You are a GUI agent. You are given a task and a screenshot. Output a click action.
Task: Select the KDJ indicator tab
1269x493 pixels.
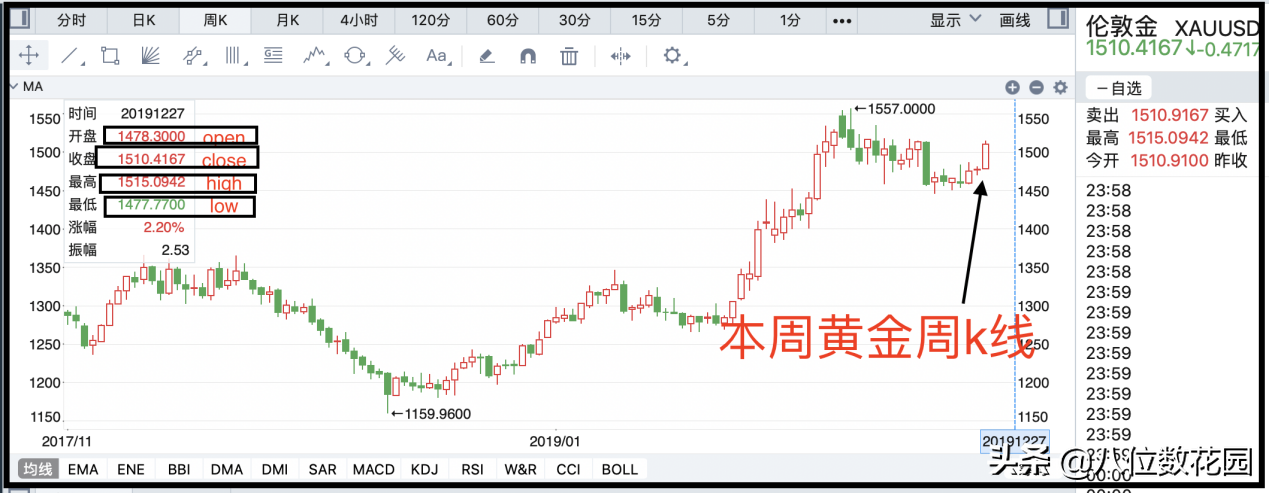coord(427,468)
